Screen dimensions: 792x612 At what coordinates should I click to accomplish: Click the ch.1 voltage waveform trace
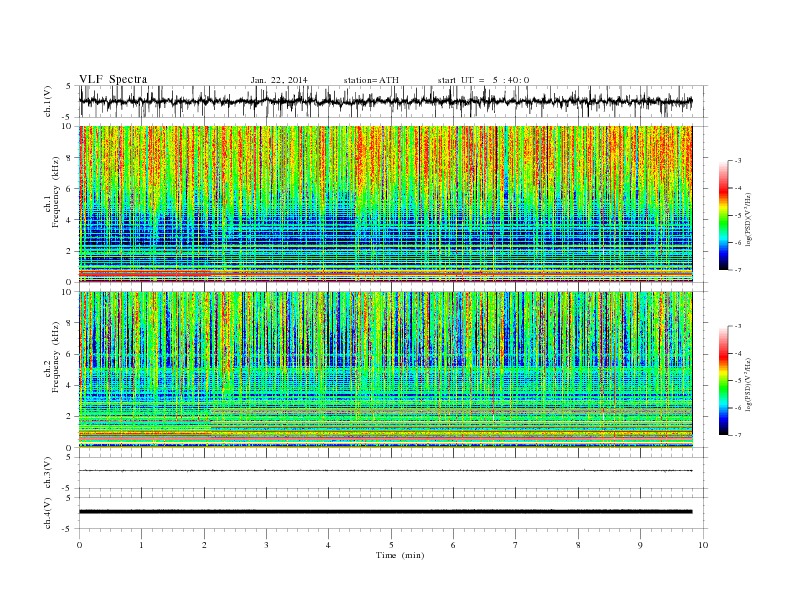[x=385, y=101]
